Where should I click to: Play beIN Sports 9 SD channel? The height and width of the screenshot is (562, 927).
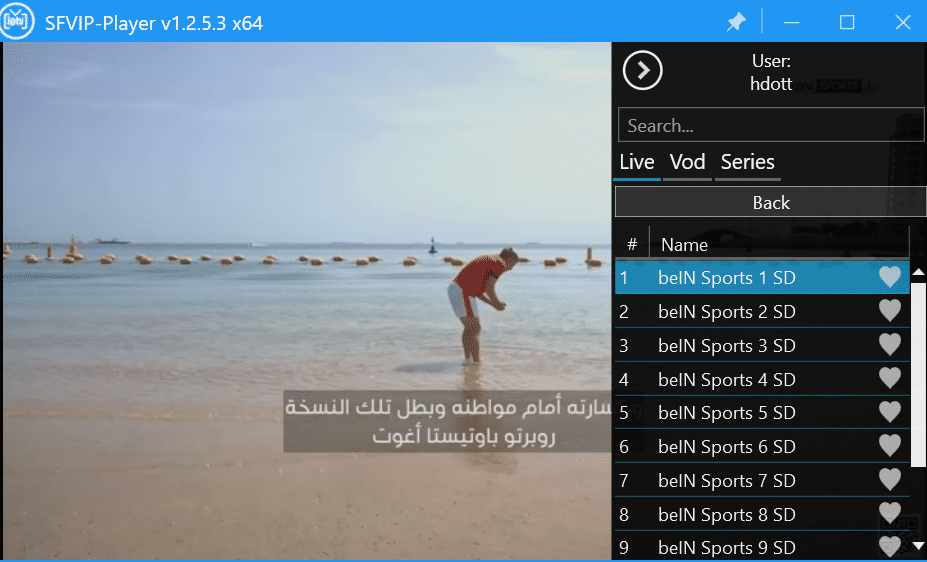click(x=762, y=547)
